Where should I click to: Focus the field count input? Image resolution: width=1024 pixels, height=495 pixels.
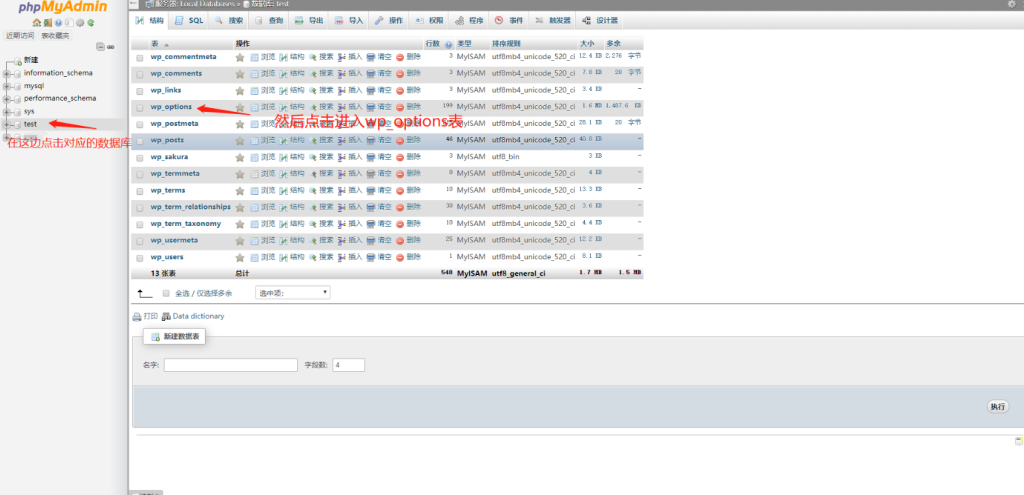(348, 365)
